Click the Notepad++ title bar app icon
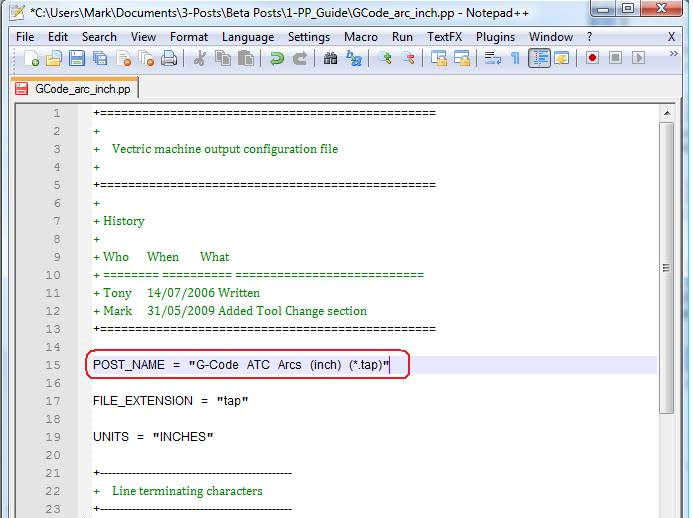The height and width of the screenshot is (518, 693). [17, 12]
